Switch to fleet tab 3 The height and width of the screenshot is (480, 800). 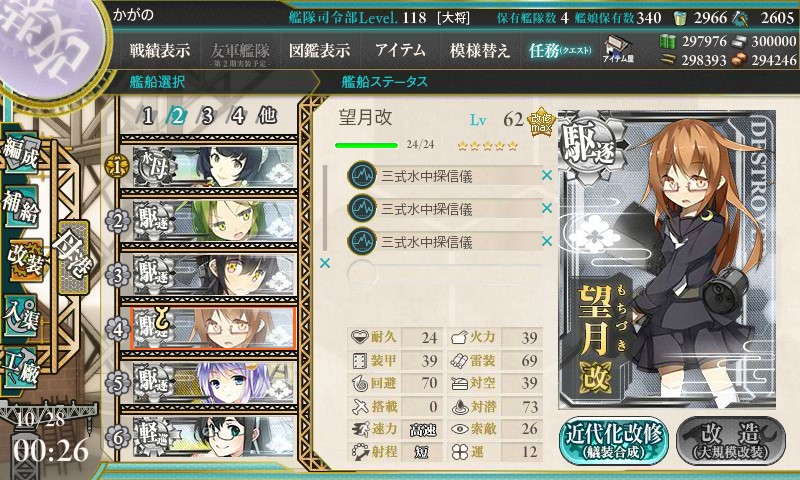pos(207,116)
